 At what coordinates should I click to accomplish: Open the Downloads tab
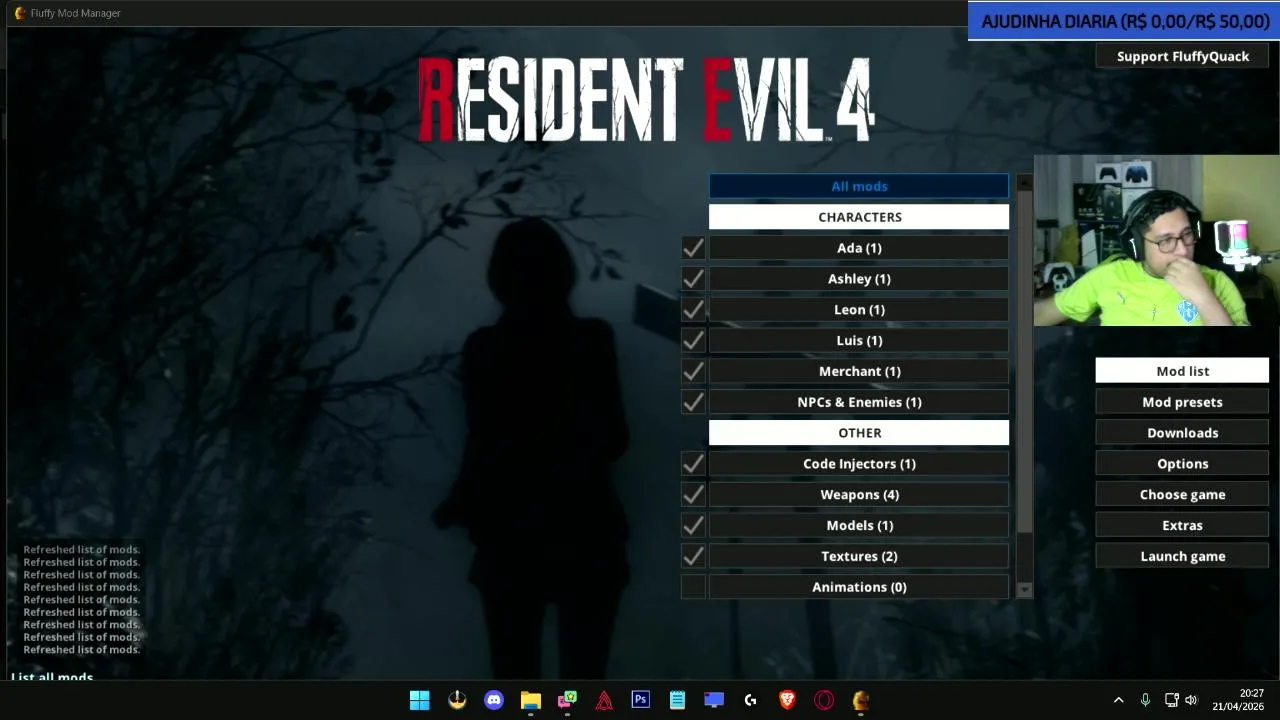click(x=1182, y=433)
